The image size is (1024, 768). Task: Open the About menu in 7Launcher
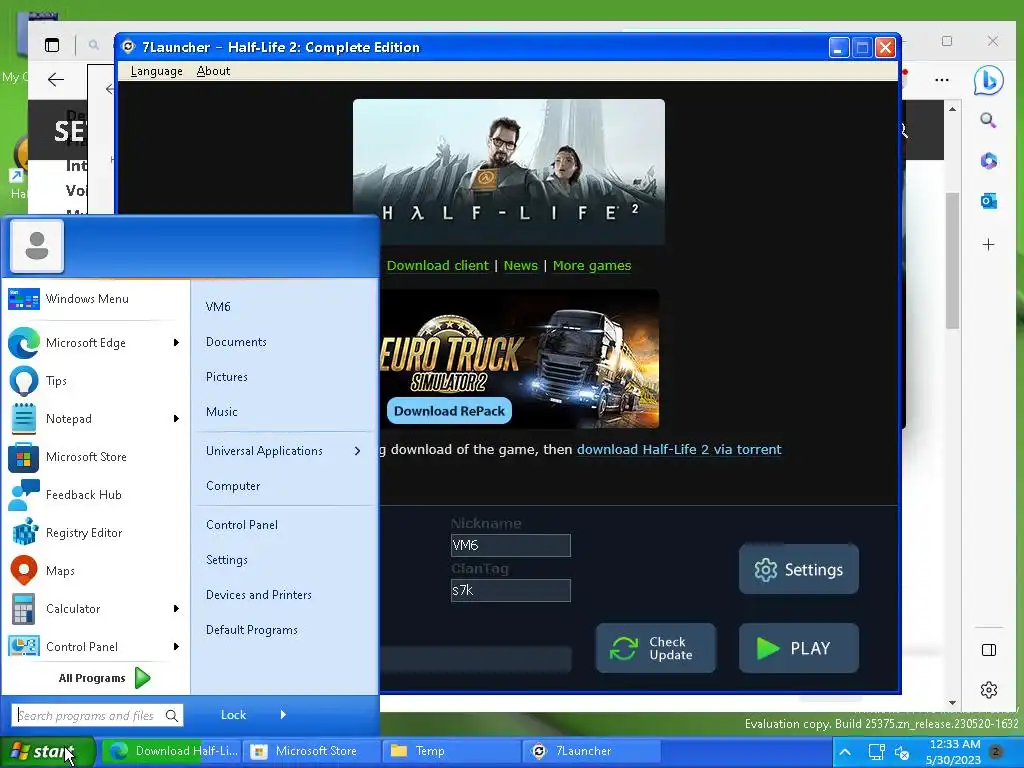pyautogui.click(x=213, y=71)
